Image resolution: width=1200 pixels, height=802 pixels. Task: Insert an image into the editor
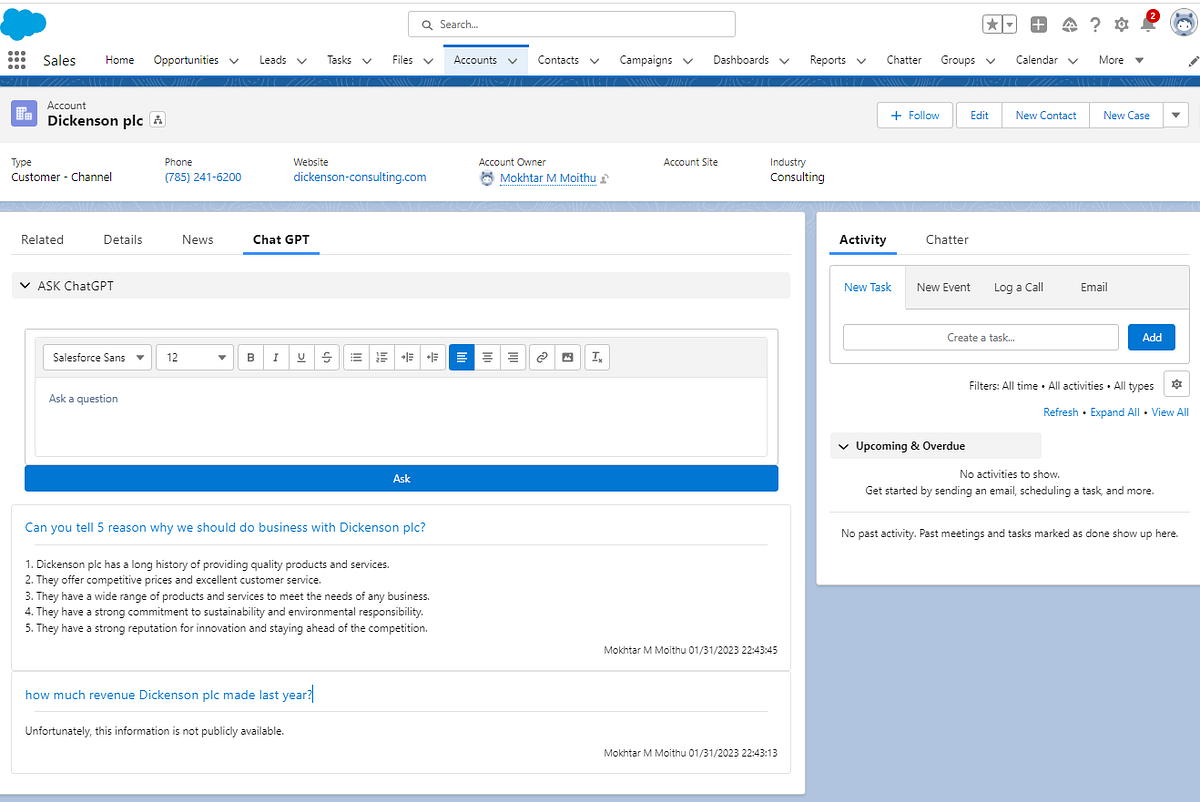[567, 357]
